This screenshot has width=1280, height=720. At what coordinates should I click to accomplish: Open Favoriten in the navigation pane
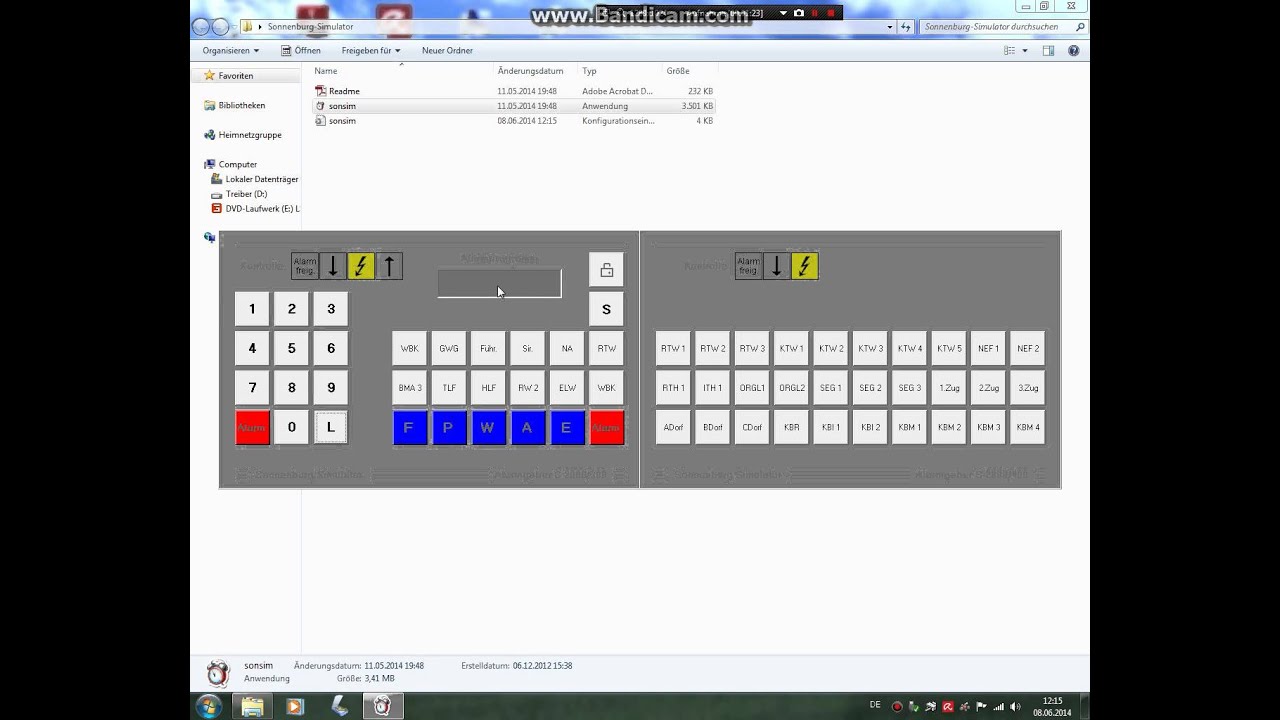[235, 76]
